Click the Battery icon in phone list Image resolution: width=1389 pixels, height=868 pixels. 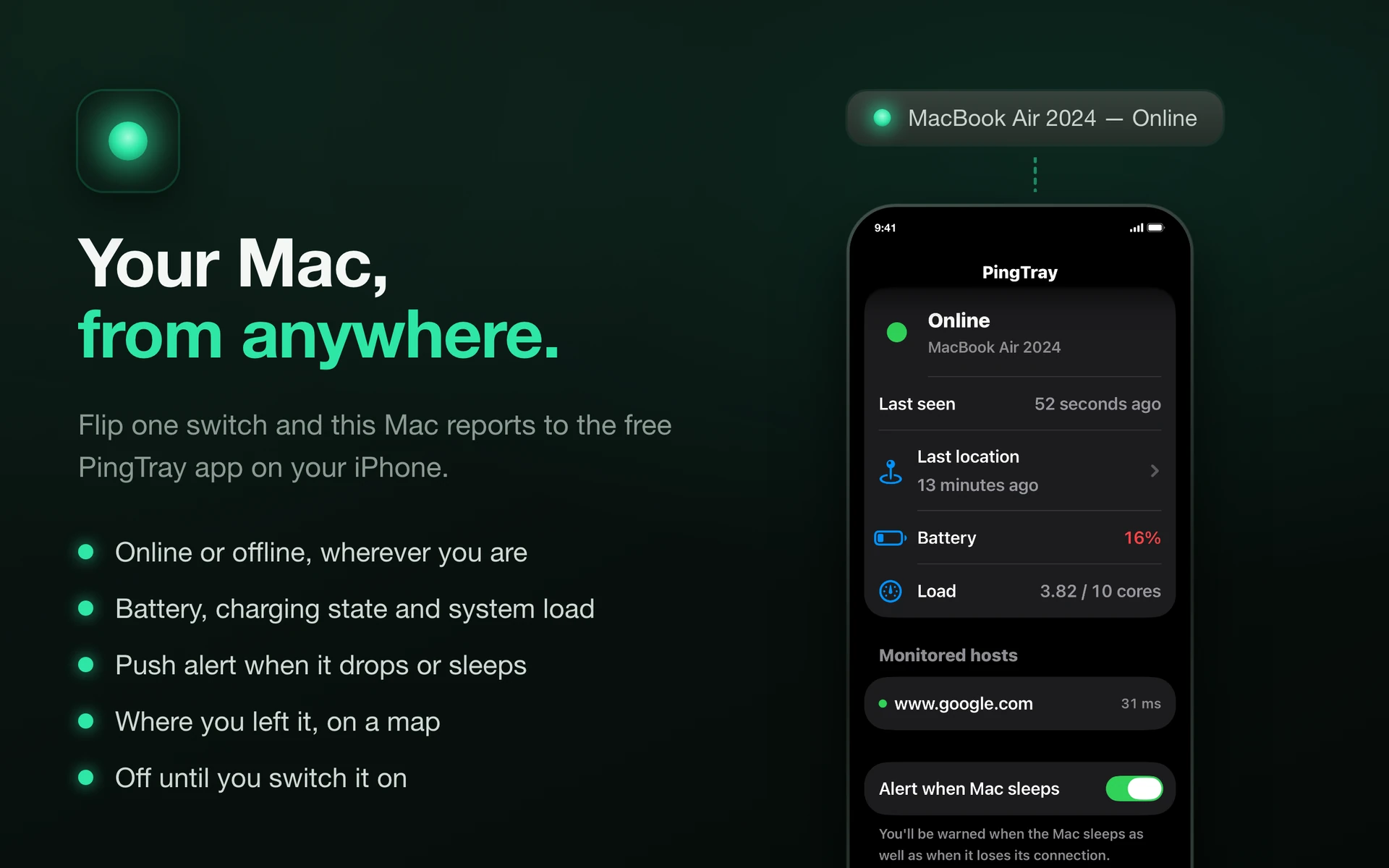click(891, 538)
